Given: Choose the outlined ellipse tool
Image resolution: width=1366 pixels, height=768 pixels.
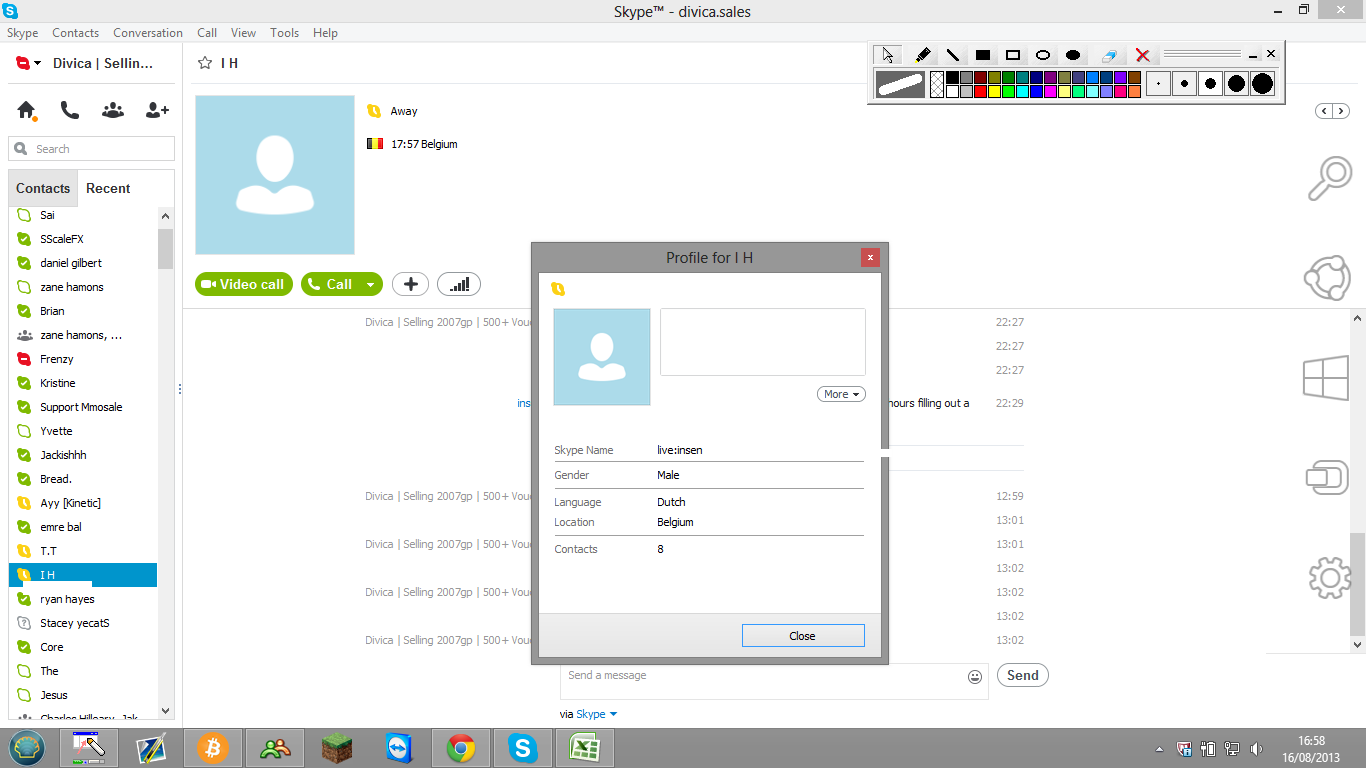Looking at the screenshot, I should click(x=1043, y=55).
